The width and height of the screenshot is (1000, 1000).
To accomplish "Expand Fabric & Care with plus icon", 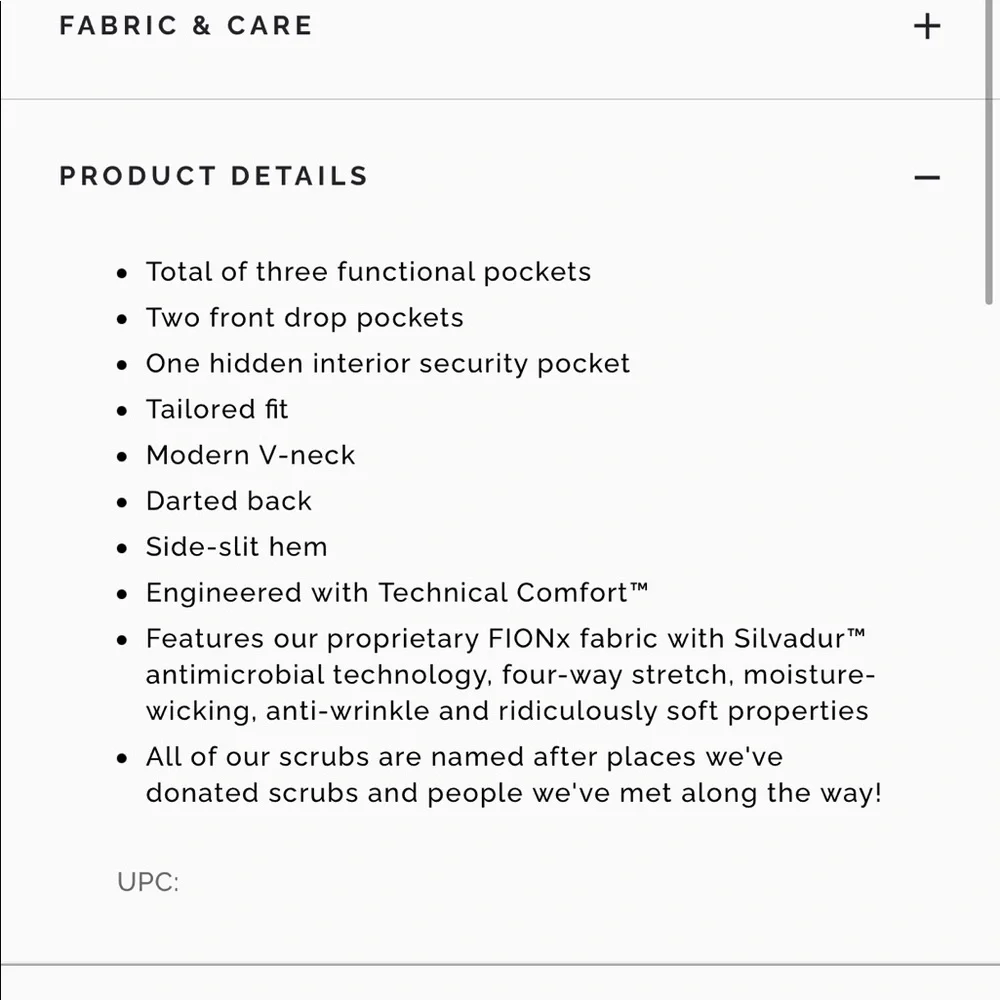I will tap(927, 26).
